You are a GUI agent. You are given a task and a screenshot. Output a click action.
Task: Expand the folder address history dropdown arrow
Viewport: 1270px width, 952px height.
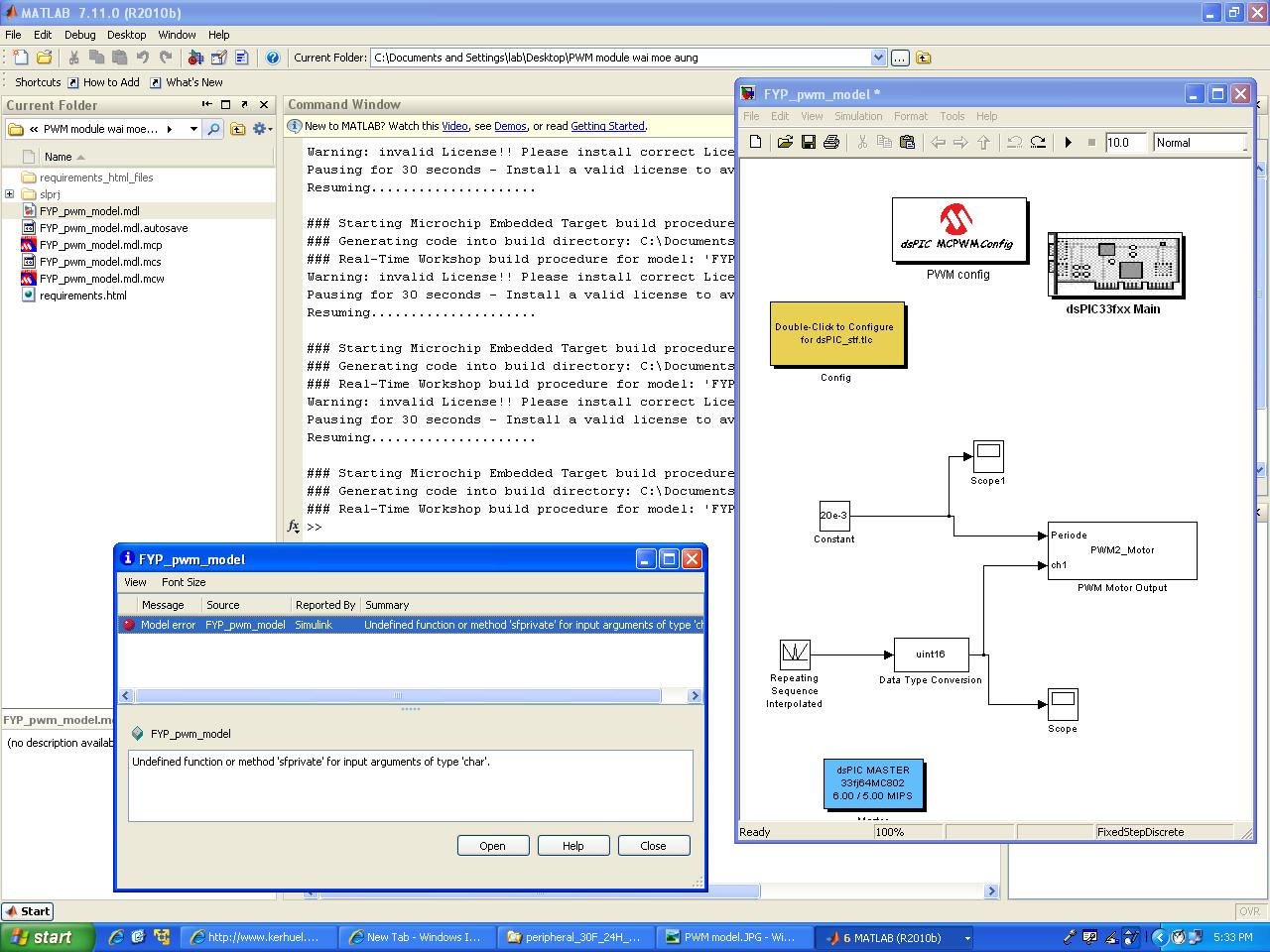193,129
